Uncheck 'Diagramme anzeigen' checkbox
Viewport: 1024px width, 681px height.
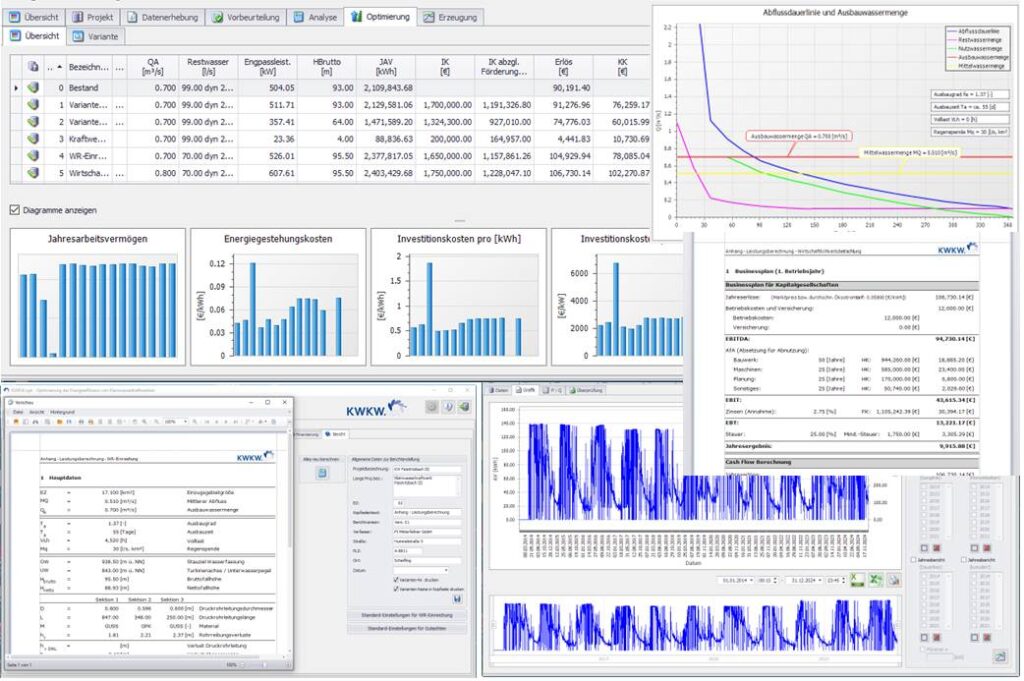(x=14, y=210)
